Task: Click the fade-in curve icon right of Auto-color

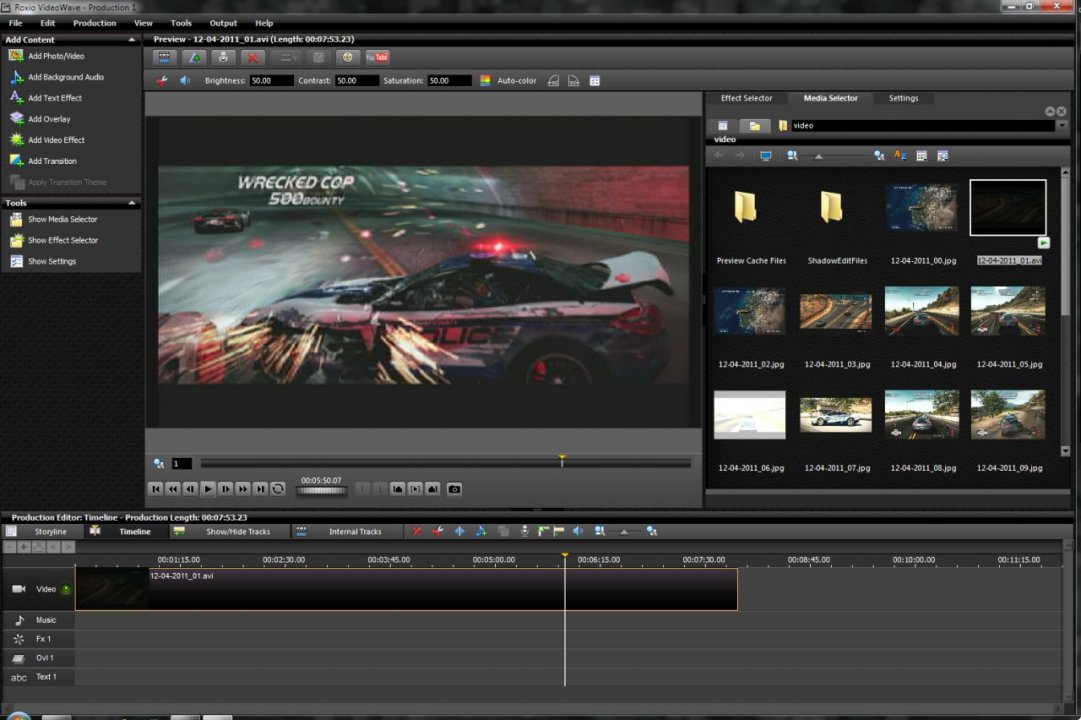Action: (x=553, y=81)
